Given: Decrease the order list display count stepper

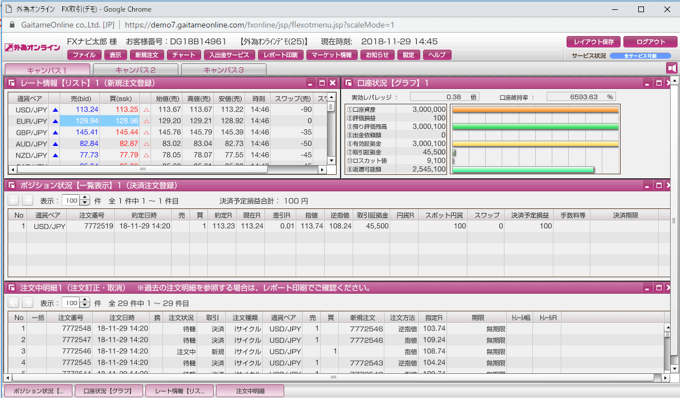Looking at the screenshot, I should click(85, 305).
